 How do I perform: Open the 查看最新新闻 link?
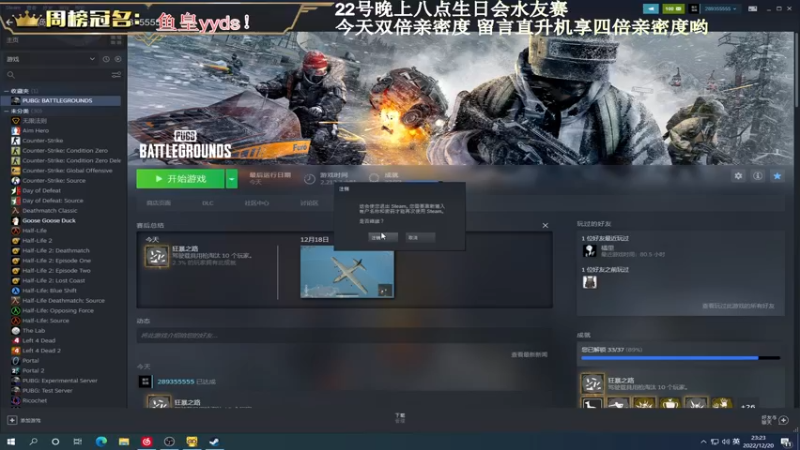click(529, 355)
